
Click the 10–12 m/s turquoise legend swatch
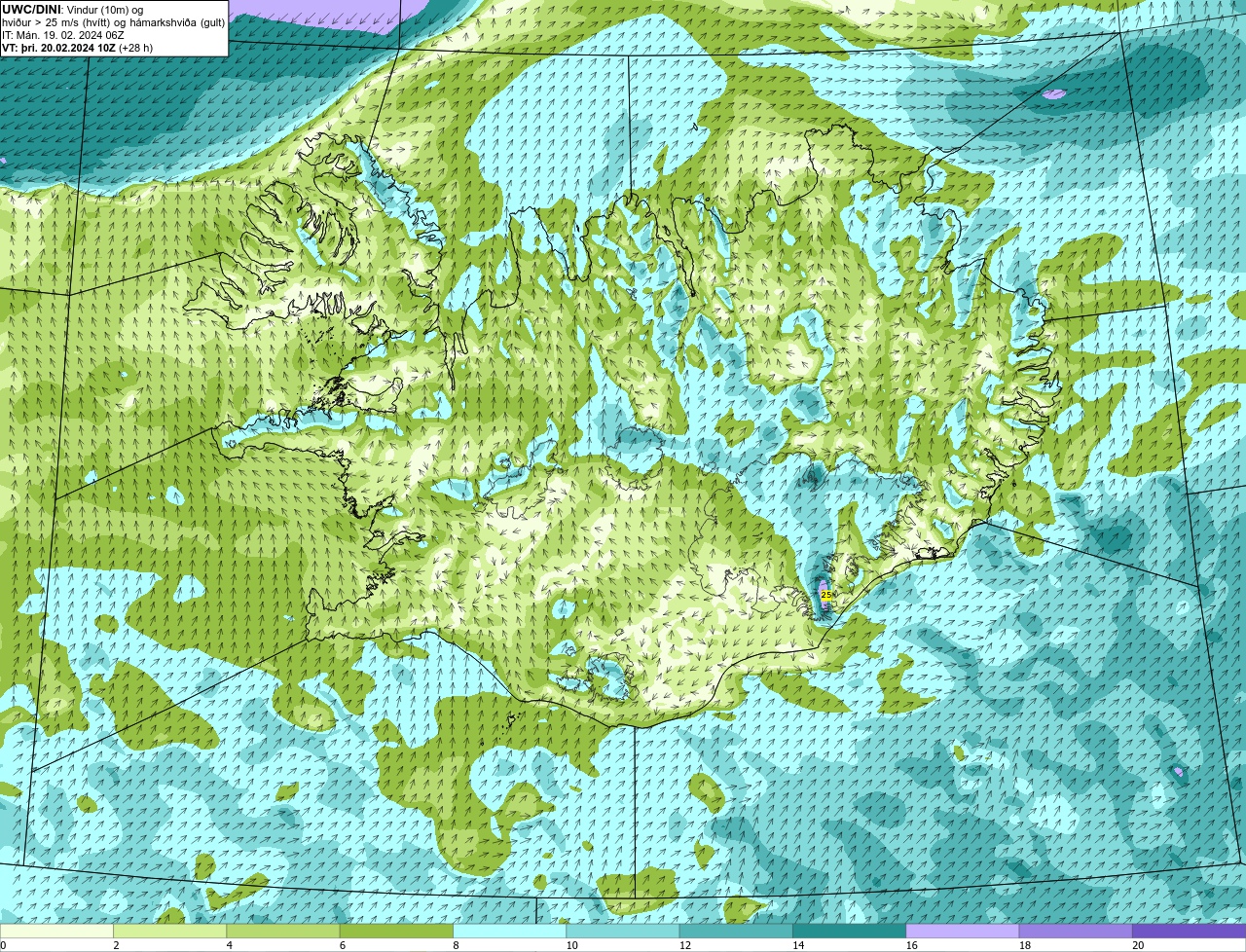pyautogui.click(x=623, y=931)
